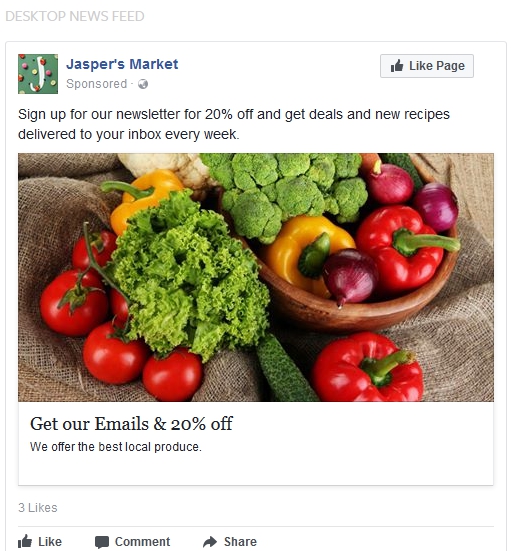Click the white link card area below the image

(256, 443)
